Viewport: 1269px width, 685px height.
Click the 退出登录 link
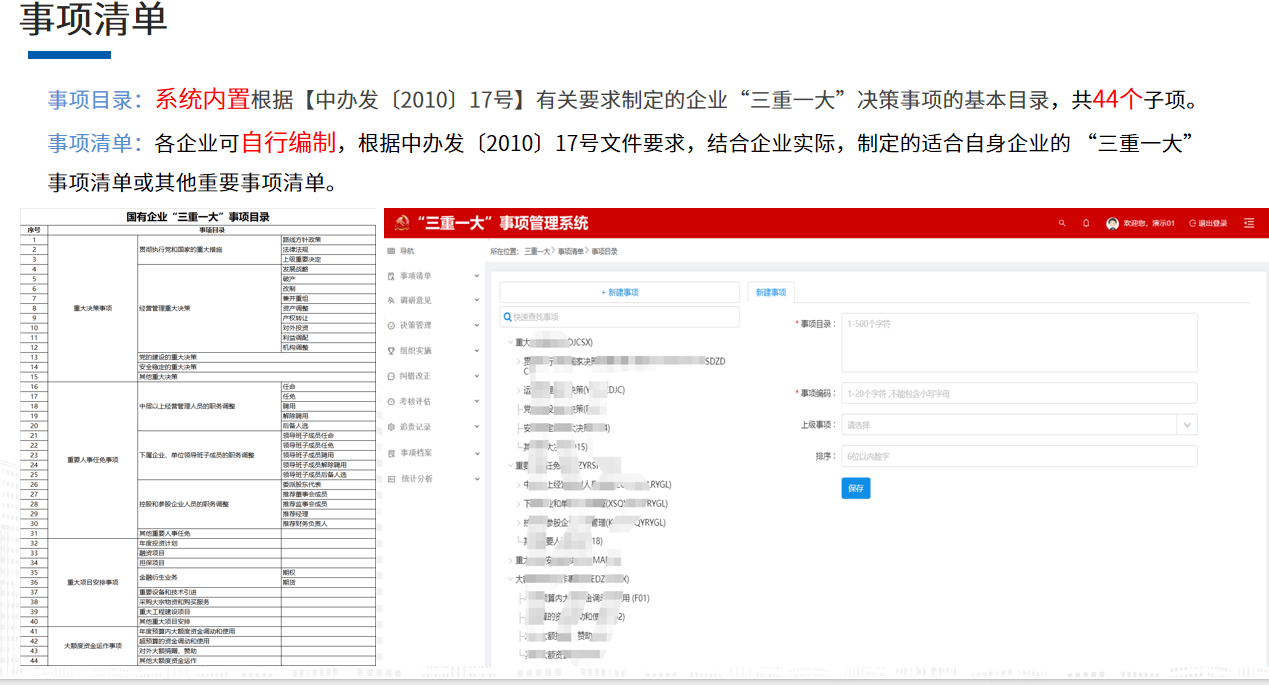coord(1208,223)
